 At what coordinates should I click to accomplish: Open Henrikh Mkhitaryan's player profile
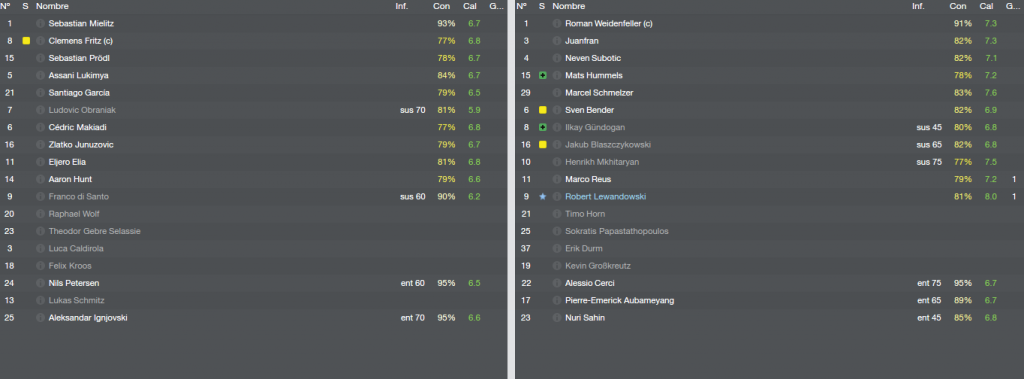click(x=601, y=161)
